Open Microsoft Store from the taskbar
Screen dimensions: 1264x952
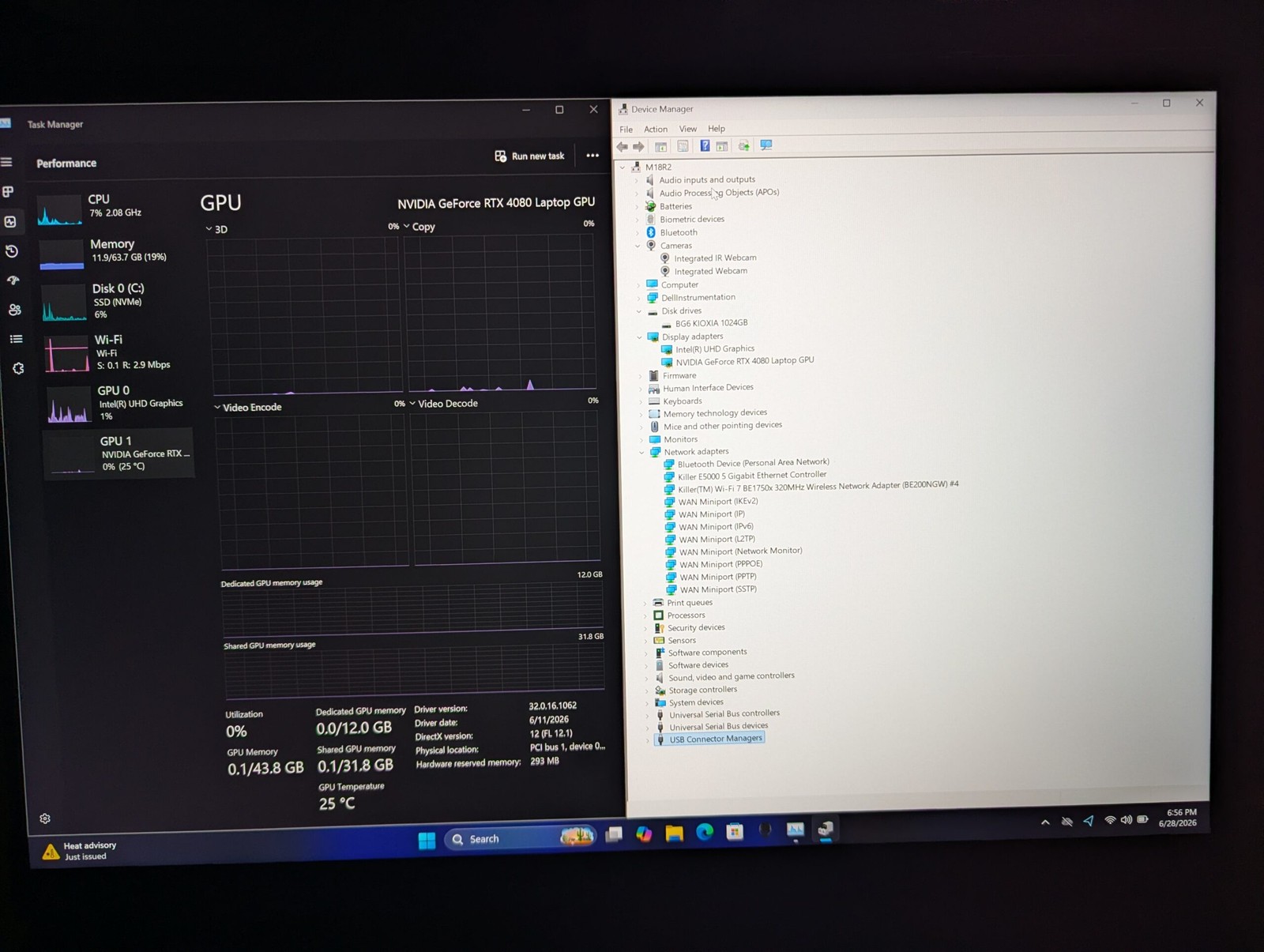pyautogui.click(x=735, y=831)
